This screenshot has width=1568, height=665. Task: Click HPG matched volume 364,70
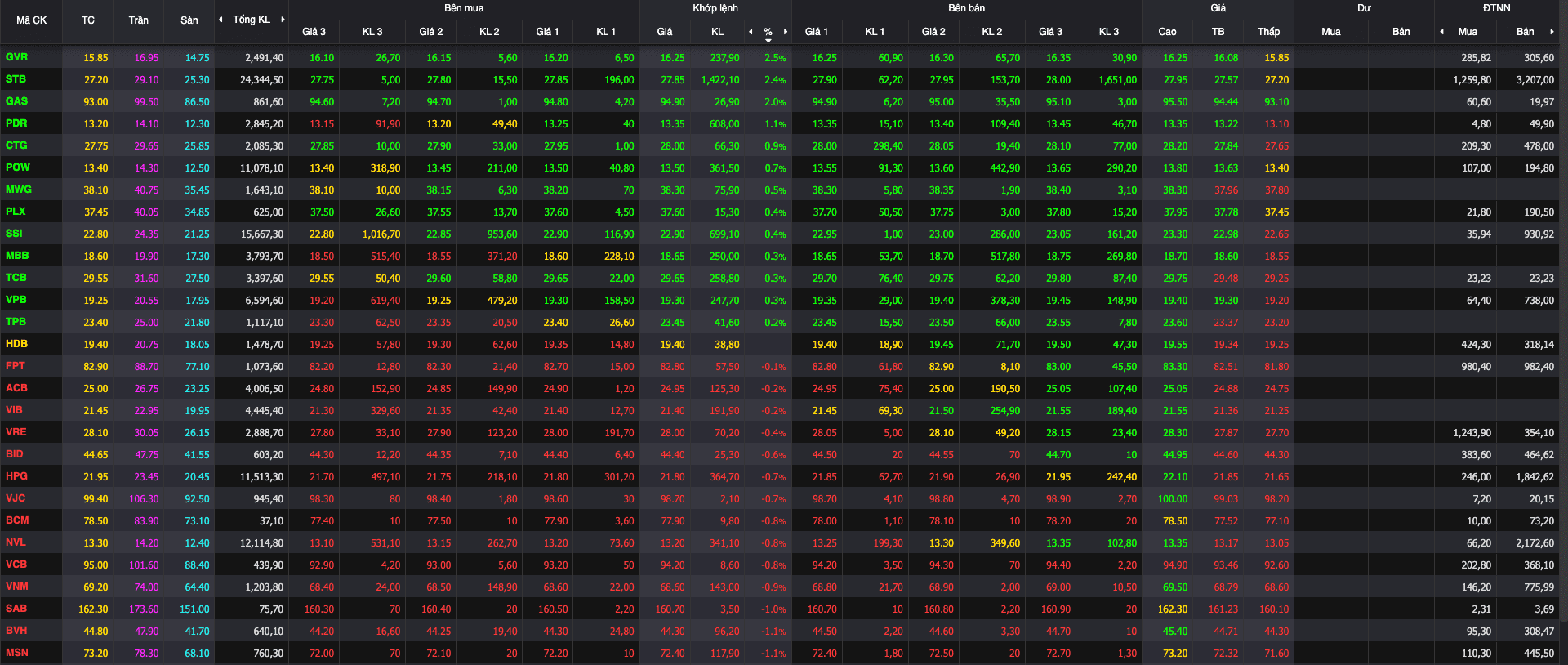coord(724,477)
